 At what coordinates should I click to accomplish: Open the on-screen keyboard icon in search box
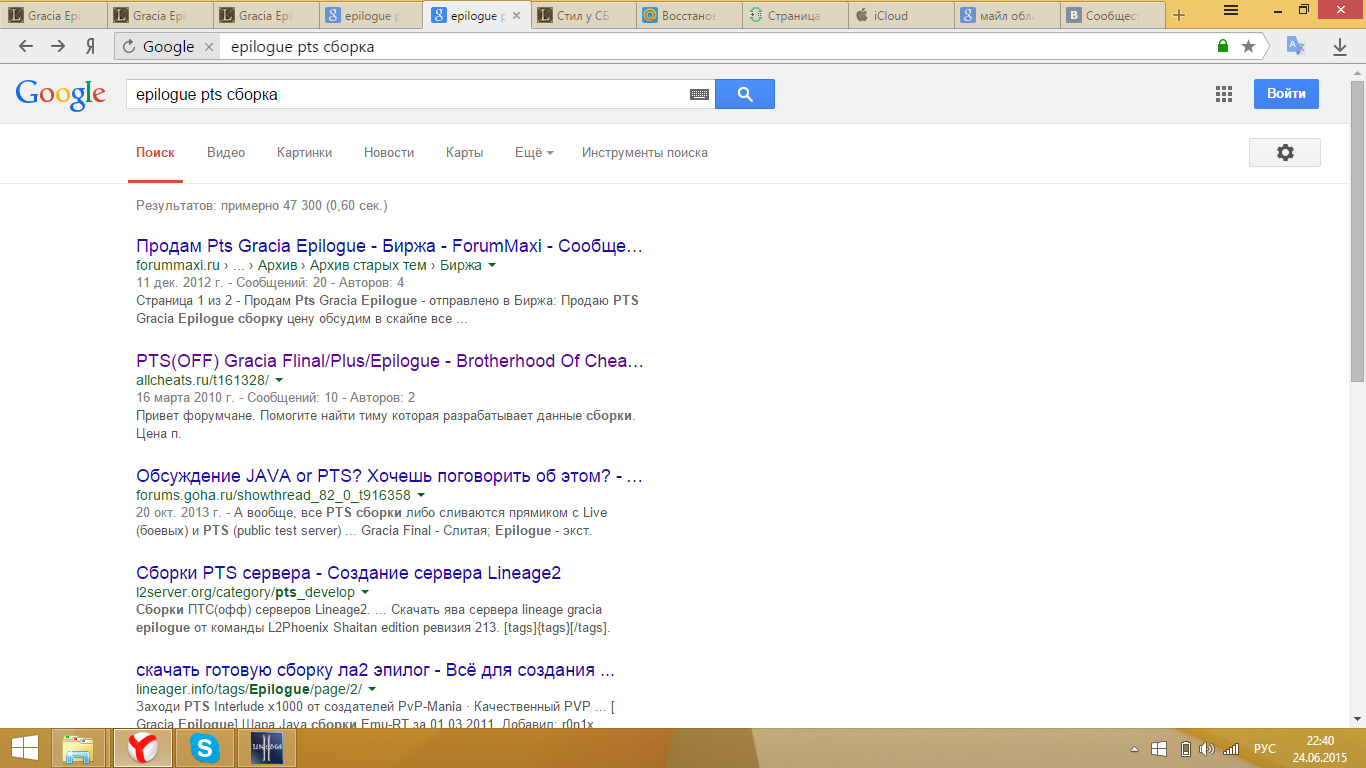pos(699,94)
